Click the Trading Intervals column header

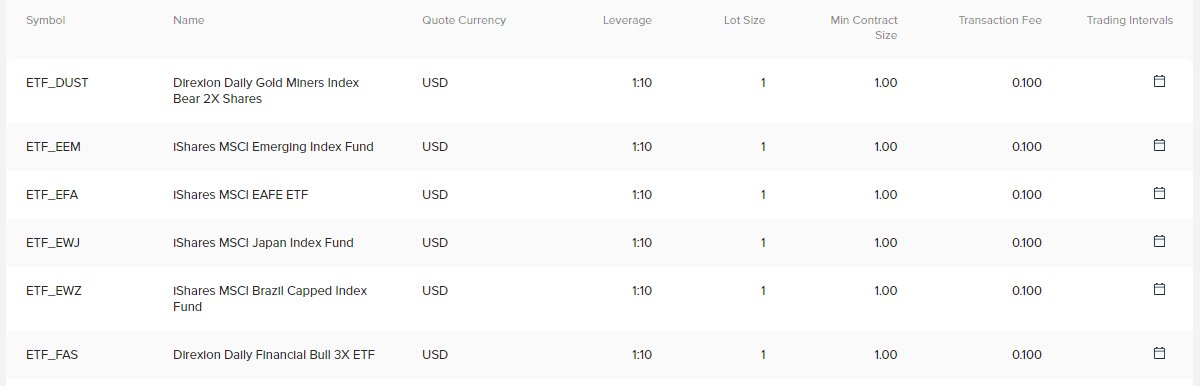(1130, 20)
